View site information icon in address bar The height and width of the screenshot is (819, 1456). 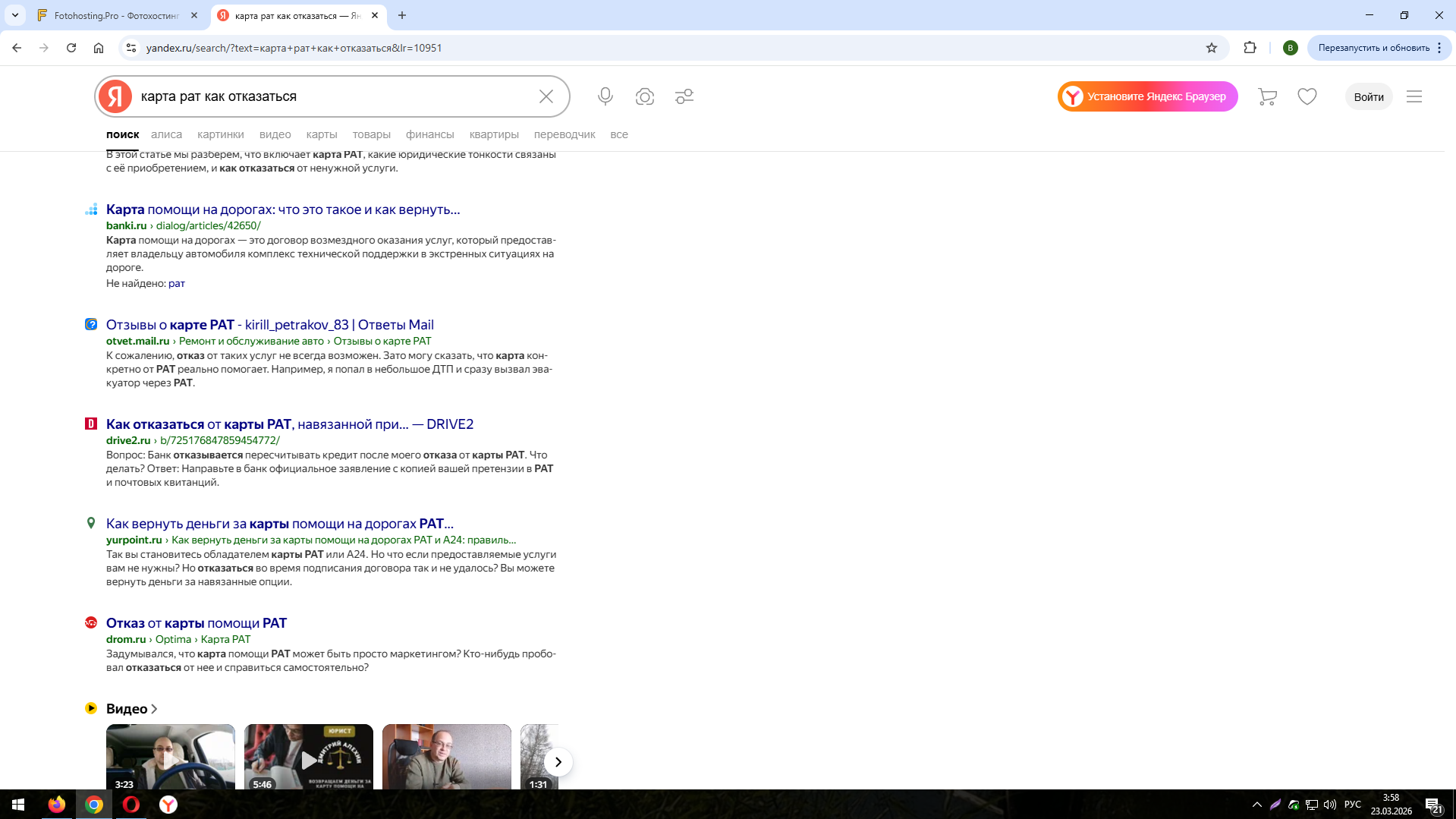pos(131,48)
